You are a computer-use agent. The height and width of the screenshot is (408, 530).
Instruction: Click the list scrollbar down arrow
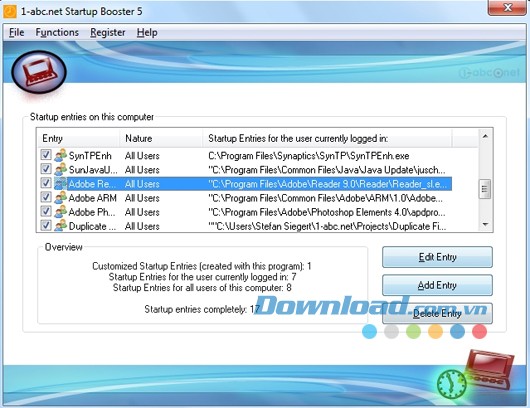coord(485,224)
